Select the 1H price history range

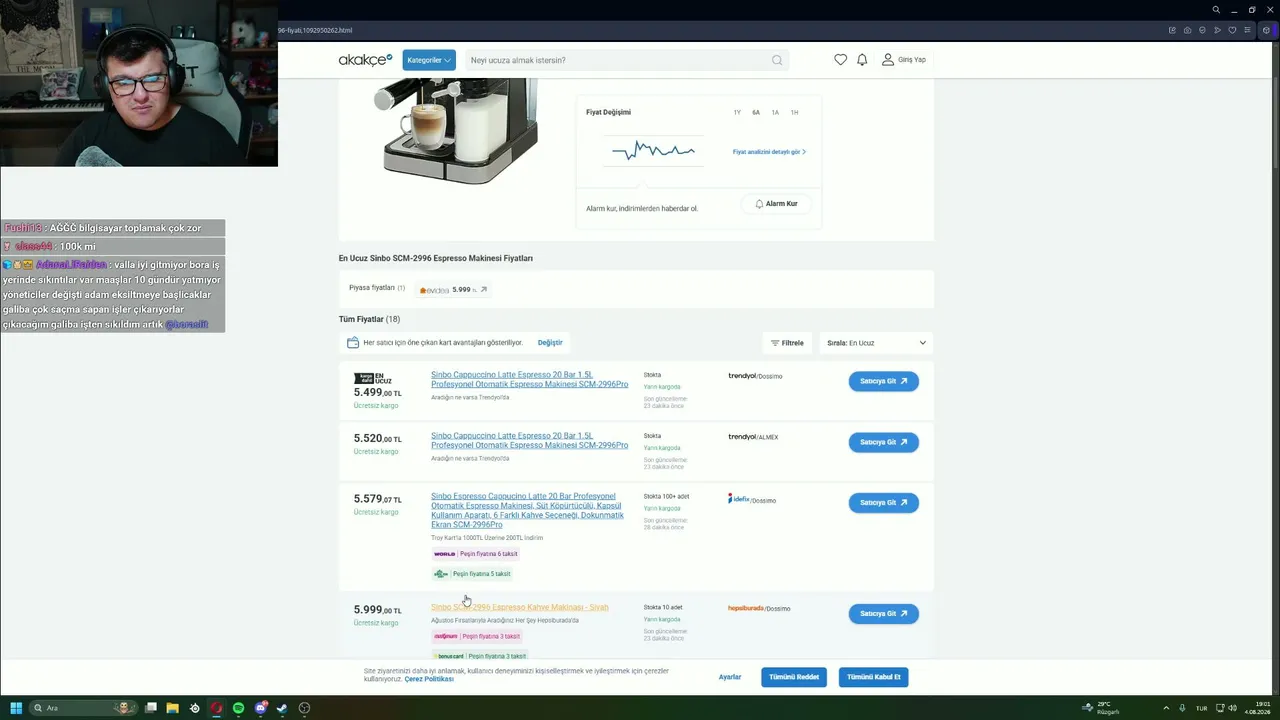coord(794,112)
